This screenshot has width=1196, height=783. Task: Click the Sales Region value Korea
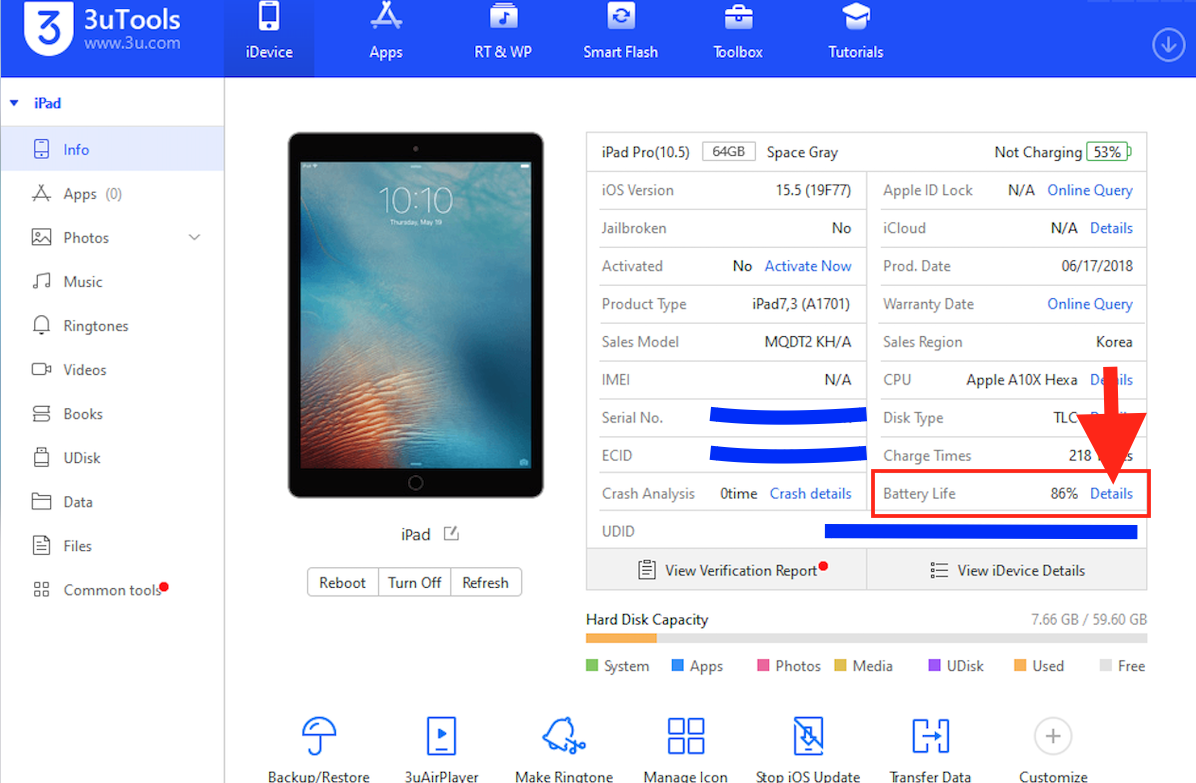[x=1114, y=342]
